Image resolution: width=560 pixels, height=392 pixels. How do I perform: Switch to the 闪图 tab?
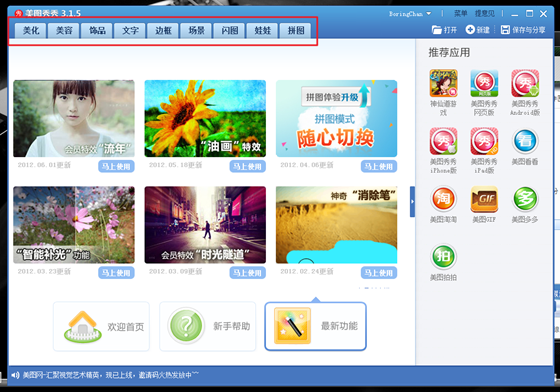[x=230, y=30]
